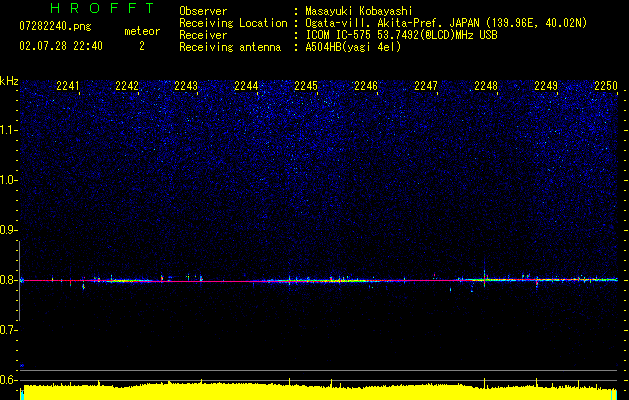Click the 2246 time marker

point(366,86)
